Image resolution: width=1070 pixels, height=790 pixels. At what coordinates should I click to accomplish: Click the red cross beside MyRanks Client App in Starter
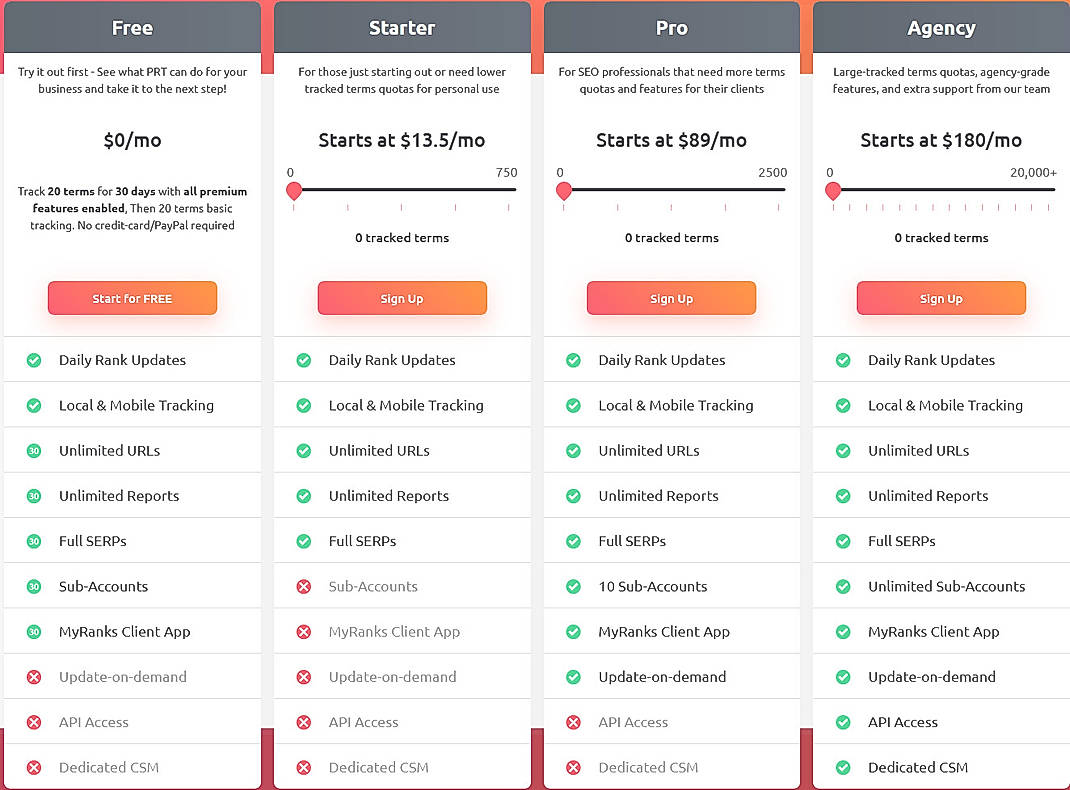304,631
